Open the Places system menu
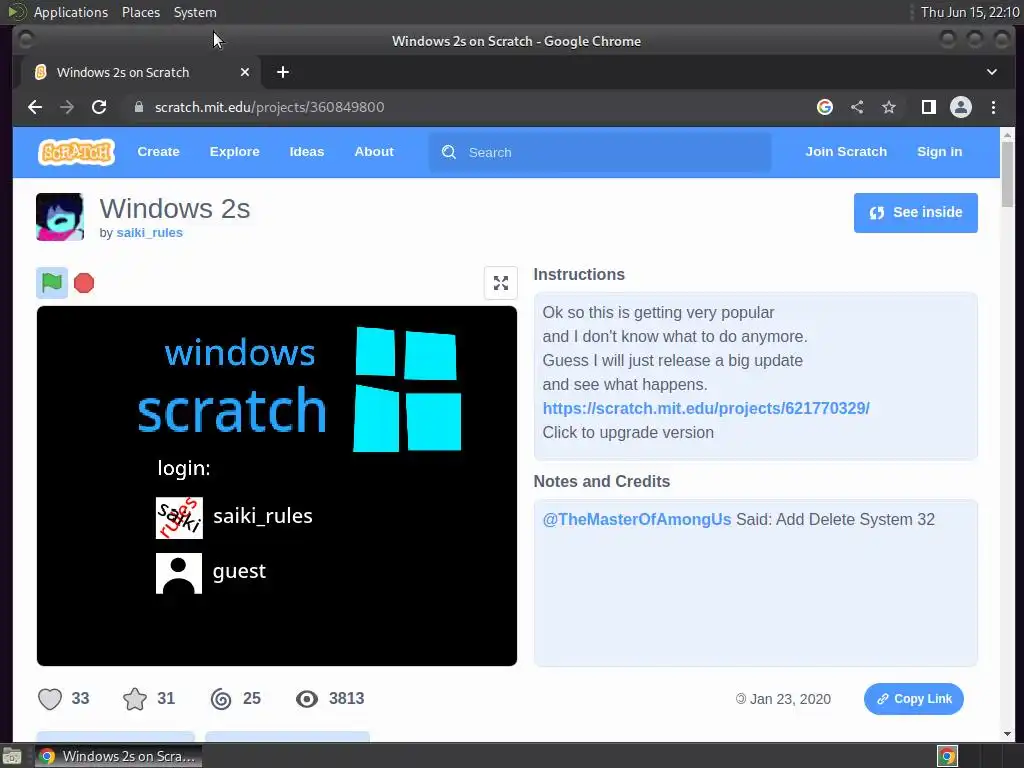This screenshot has height=768, width=1024. coord(140,12)
